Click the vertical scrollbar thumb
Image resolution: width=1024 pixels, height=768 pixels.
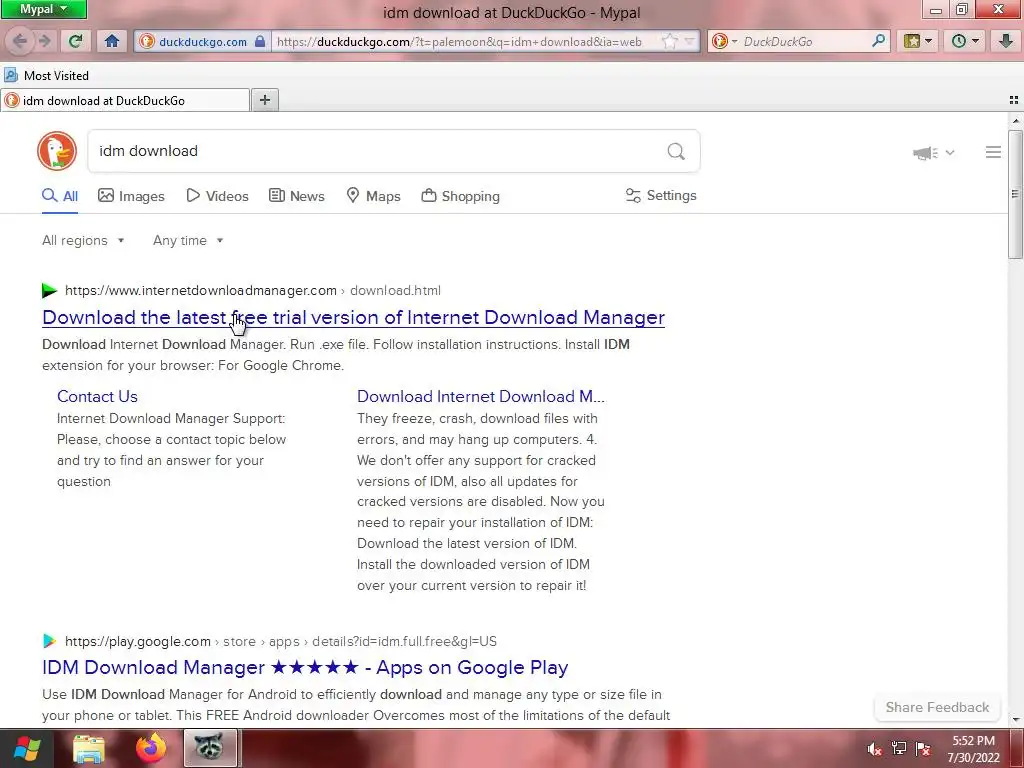coord(1016,195)
